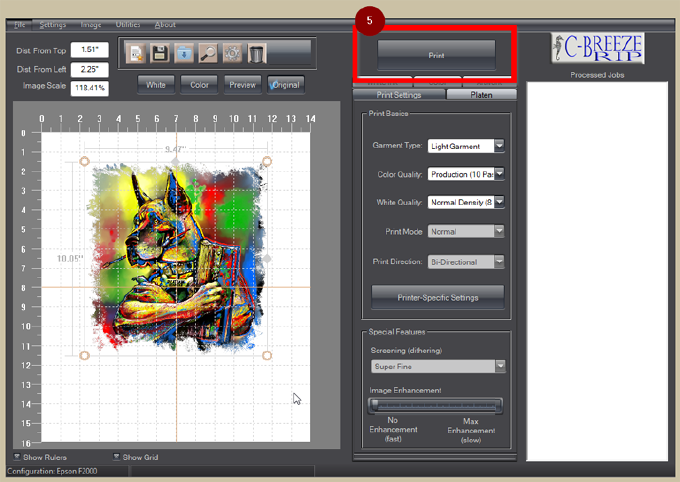
Task: Click the C-Breeze RIP logo
Action: pos(598,48)
